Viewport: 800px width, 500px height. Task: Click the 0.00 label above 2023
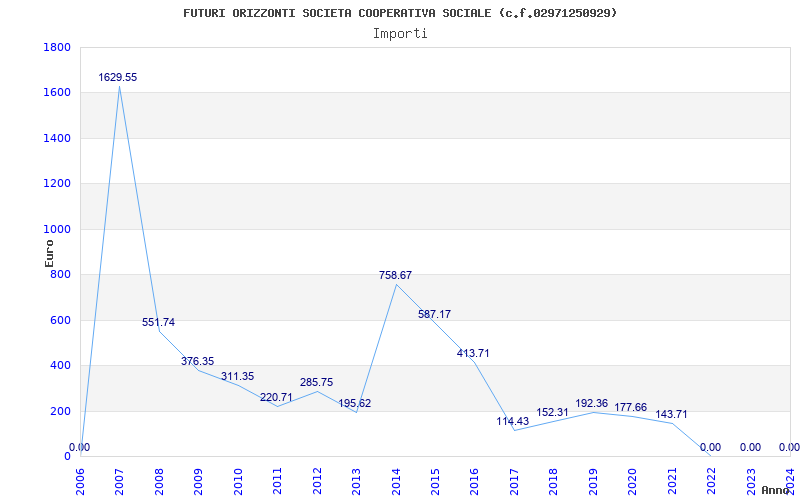coord(751,447)
